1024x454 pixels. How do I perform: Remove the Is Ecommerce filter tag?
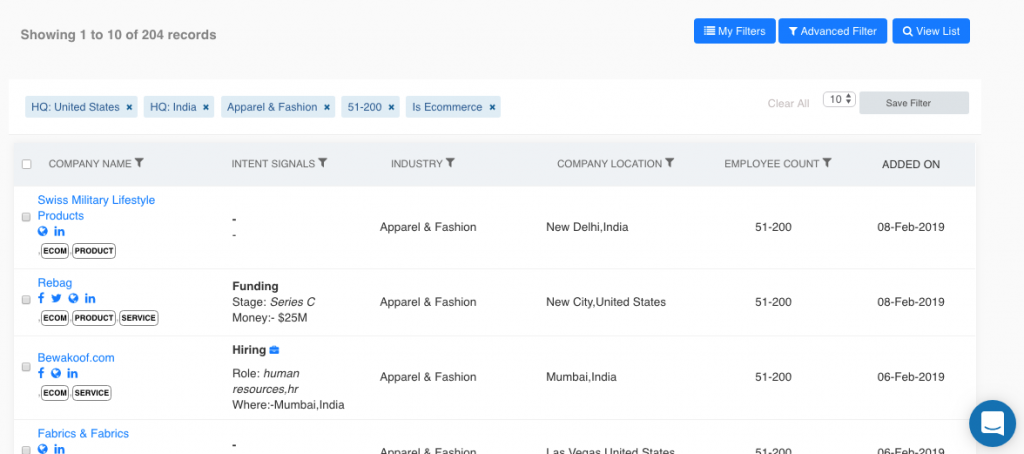[492, 107]
